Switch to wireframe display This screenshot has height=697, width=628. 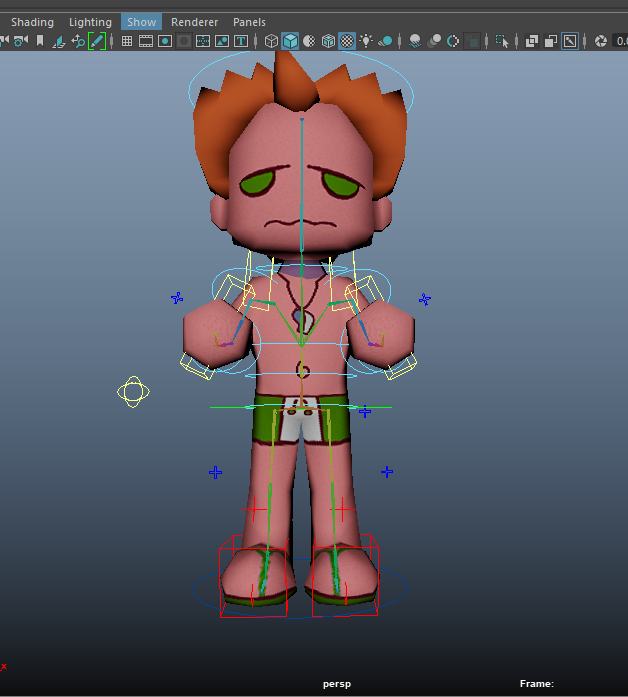click(271, 41)
